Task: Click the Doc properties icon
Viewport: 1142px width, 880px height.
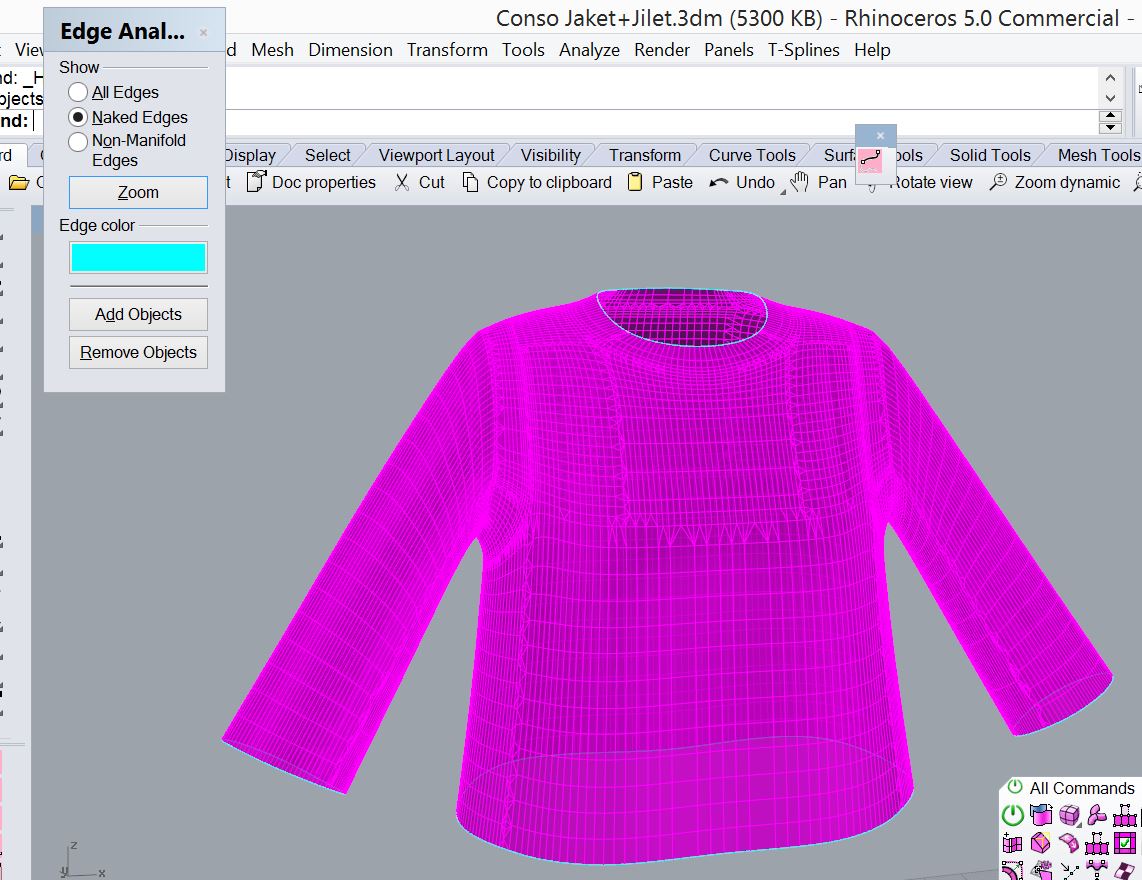Action: click(x=256, y=181)
